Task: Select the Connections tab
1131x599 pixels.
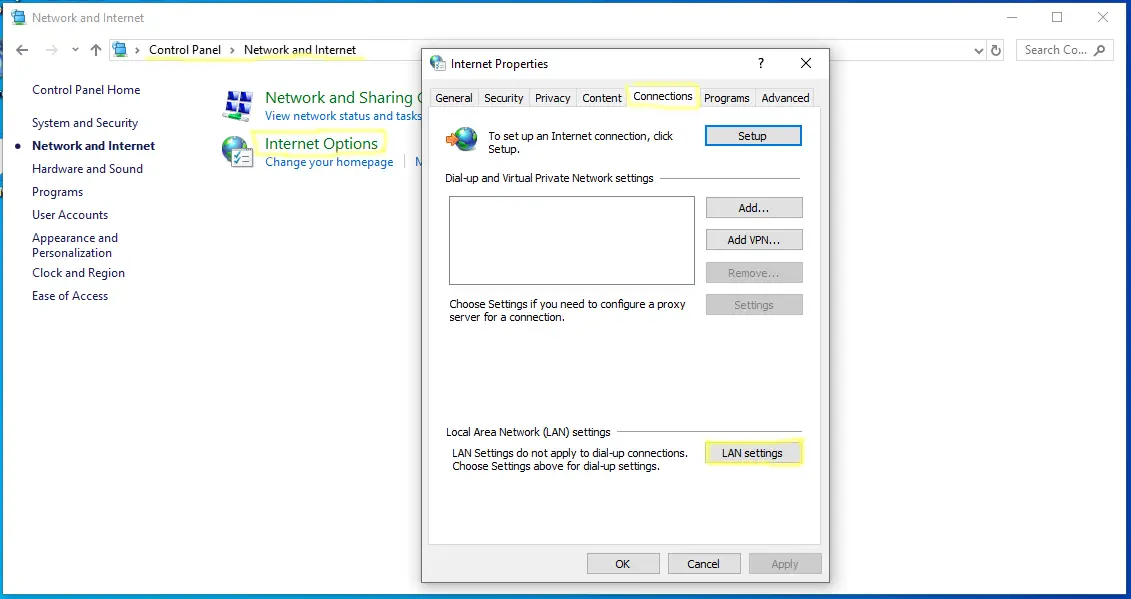Action: [663, 97]
